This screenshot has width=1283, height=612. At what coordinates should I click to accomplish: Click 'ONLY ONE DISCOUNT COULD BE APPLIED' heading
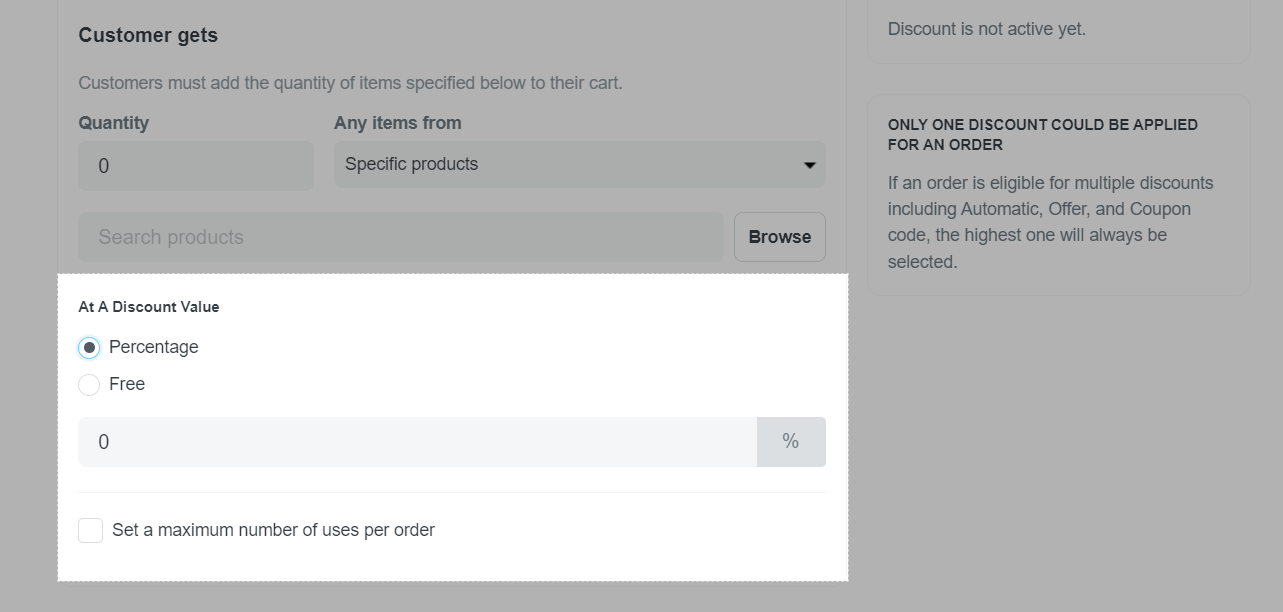click(1043, 135)
